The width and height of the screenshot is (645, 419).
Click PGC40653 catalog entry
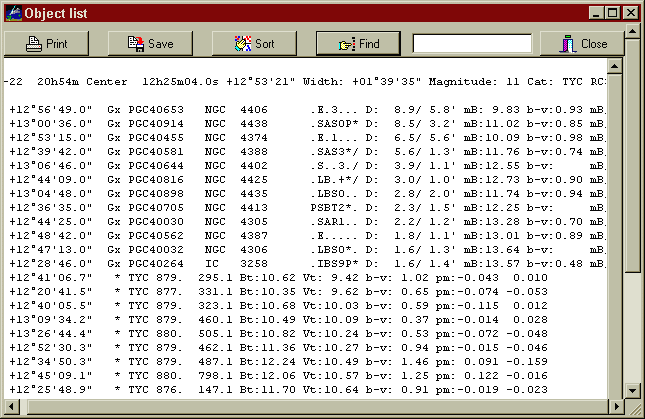tap(156, 110)
